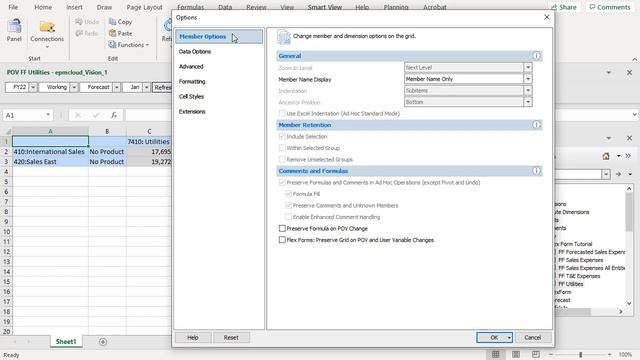Click the Reset button
The width and height of the screenshot is (640, 360).
(231, 338)
